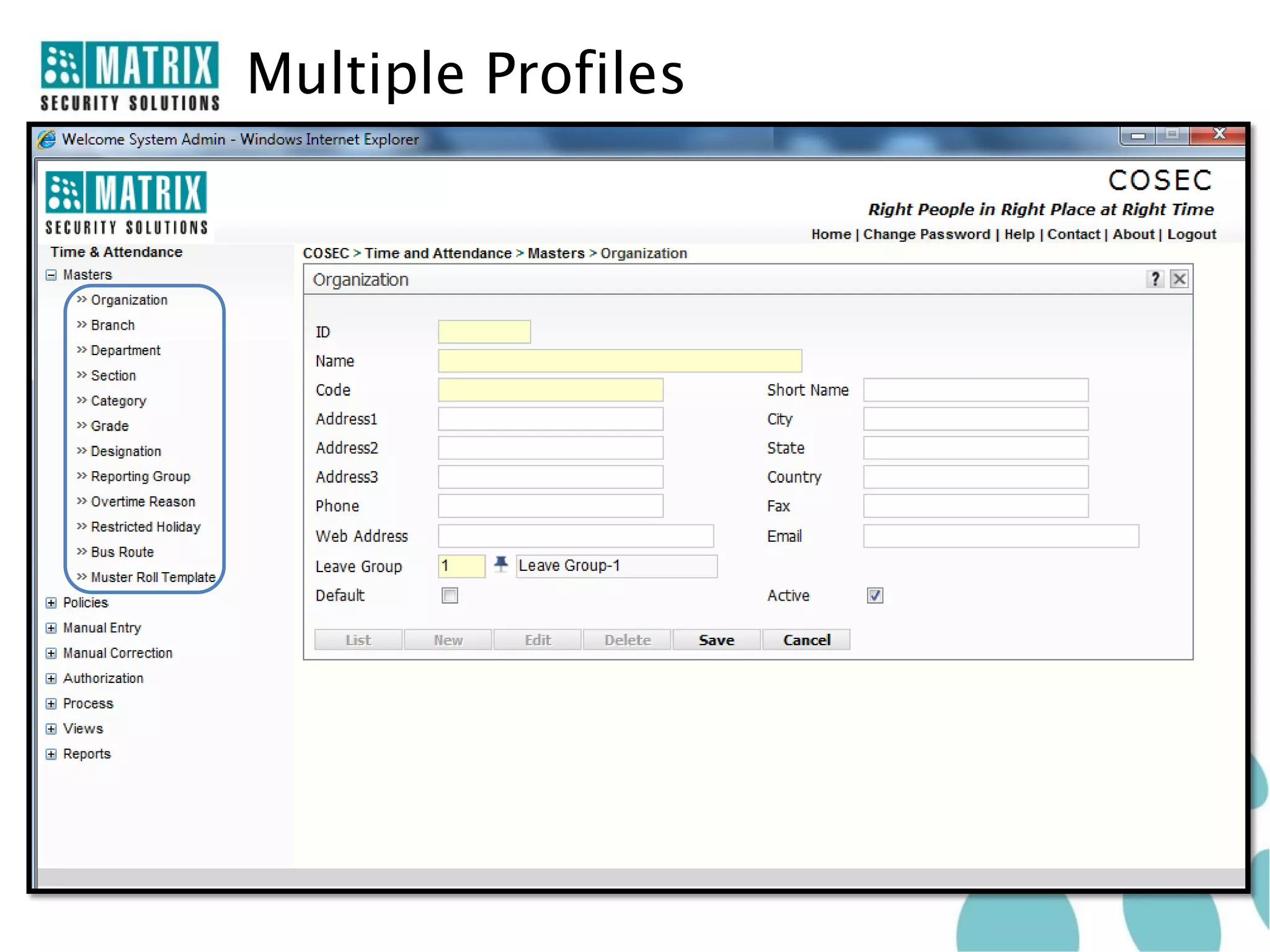Open Designation in the Masters menu
The height and width of the screenshot is (952, 1270).
tap(126, 451)
